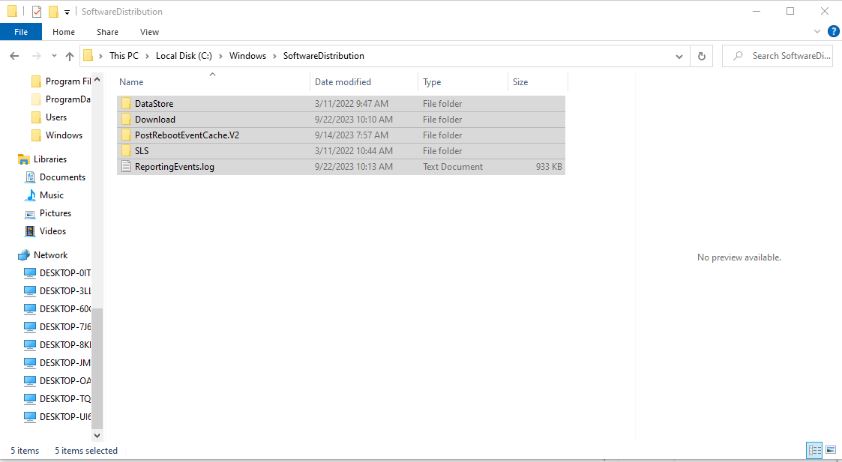The image size is (842, 462).
Task: Click '9/22/2023 10:13 AM' date
Action: point(353,167)
